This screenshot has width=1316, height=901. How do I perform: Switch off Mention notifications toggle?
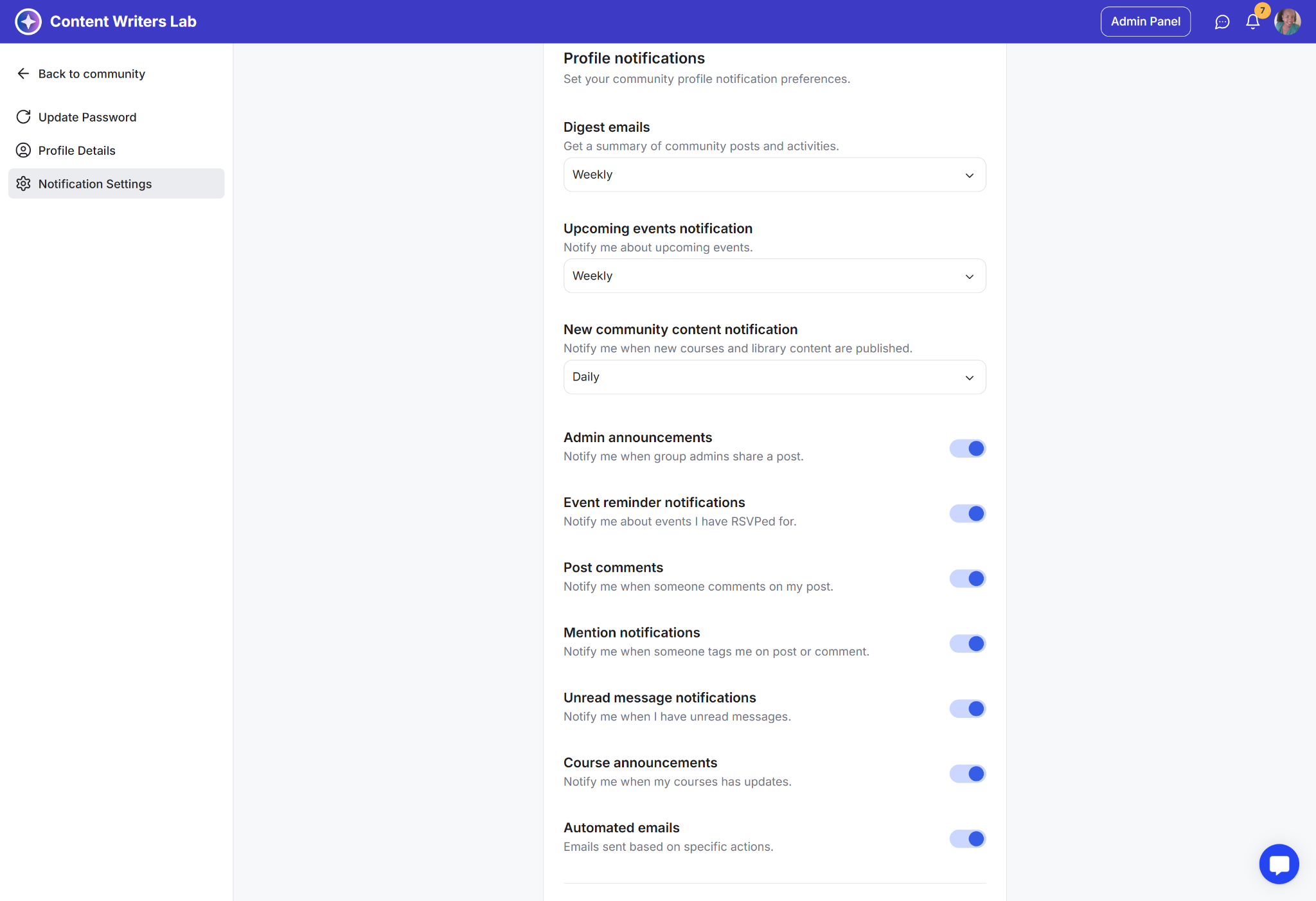click(x=967, y=643)
